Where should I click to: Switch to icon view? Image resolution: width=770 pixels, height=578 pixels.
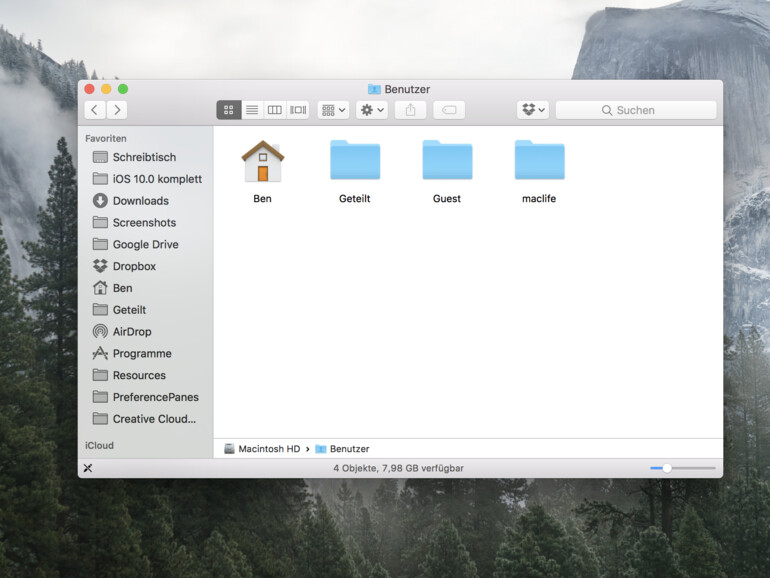click(x=228, y=110)
